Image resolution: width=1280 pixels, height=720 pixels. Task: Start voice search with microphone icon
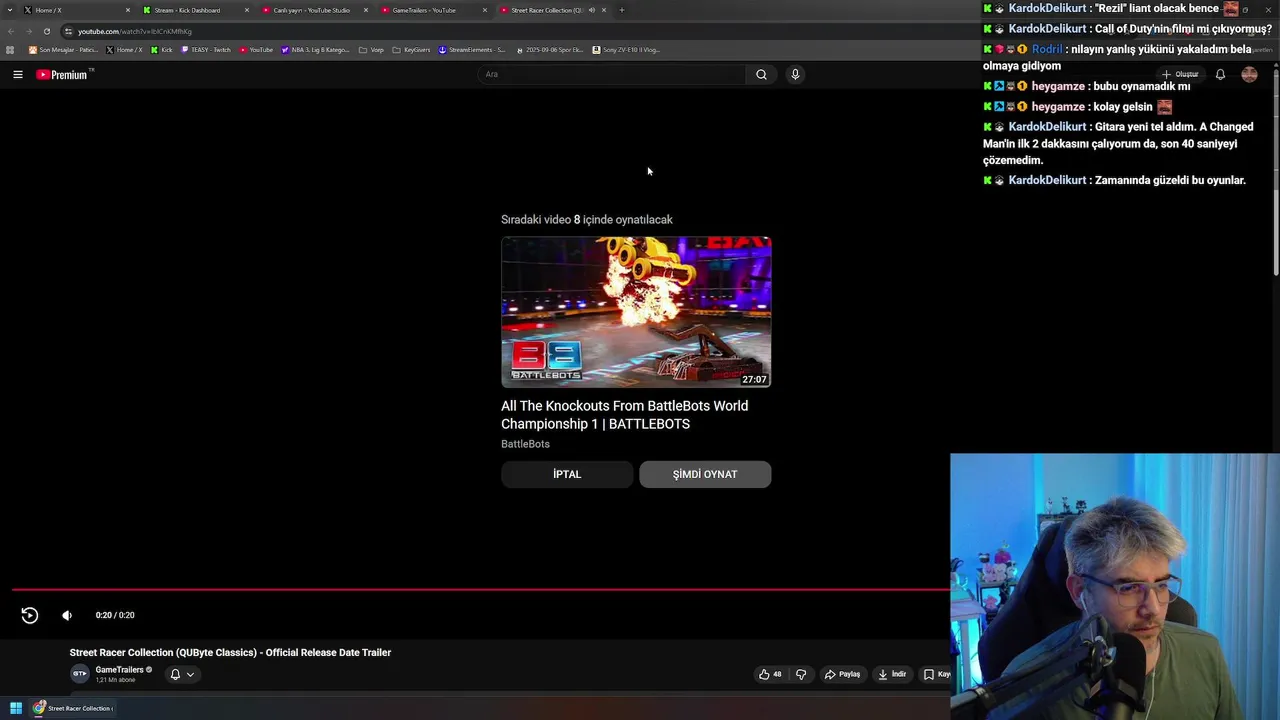pyautogui.click(x=795, y=74)
